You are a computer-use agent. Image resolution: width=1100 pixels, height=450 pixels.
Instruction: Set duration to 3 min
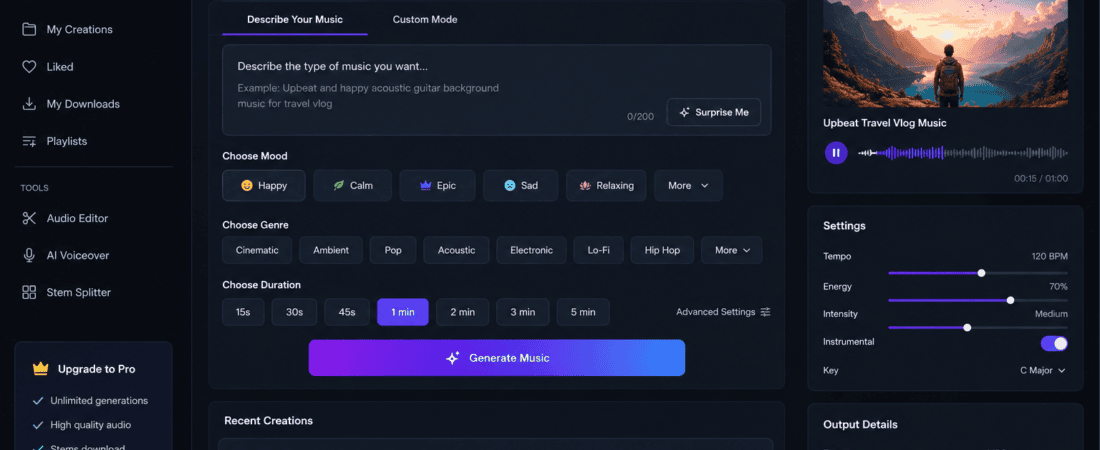tap(523, 312)
